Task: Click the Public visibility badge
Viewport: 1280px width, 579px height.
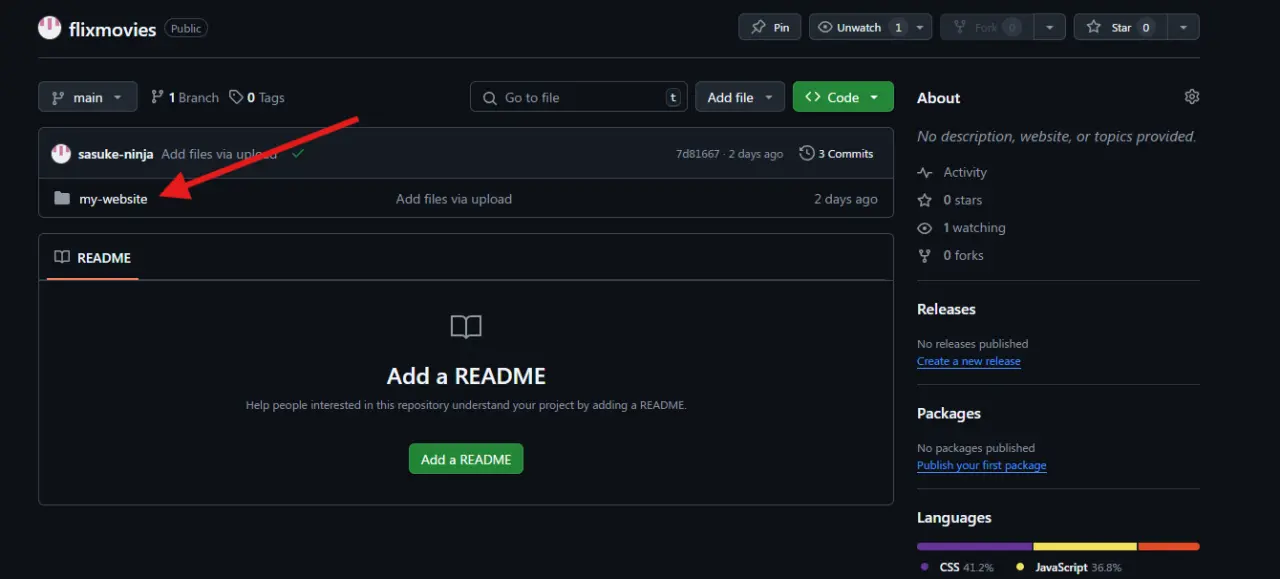Action: pyautogui.click(x=185, y=29)
